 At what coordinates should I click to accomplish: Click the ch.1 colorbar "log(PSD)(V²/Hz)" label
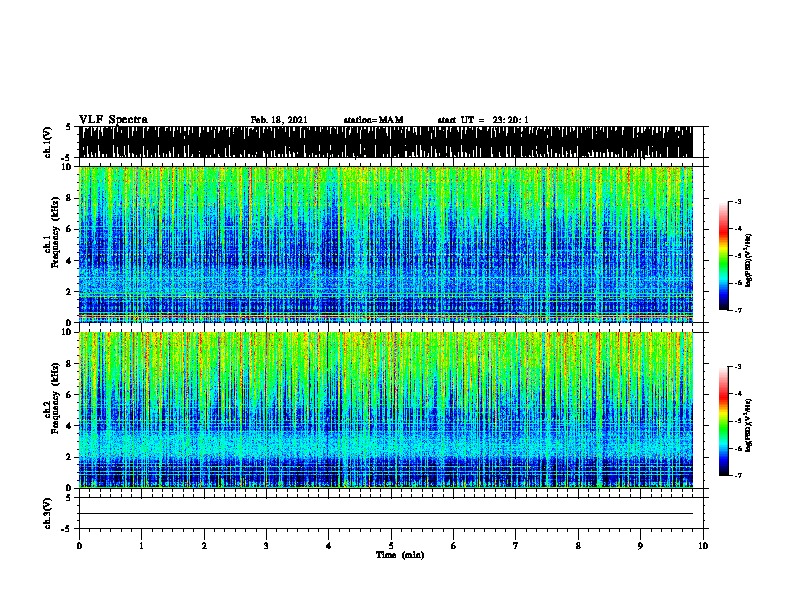[x=748, y=261]
